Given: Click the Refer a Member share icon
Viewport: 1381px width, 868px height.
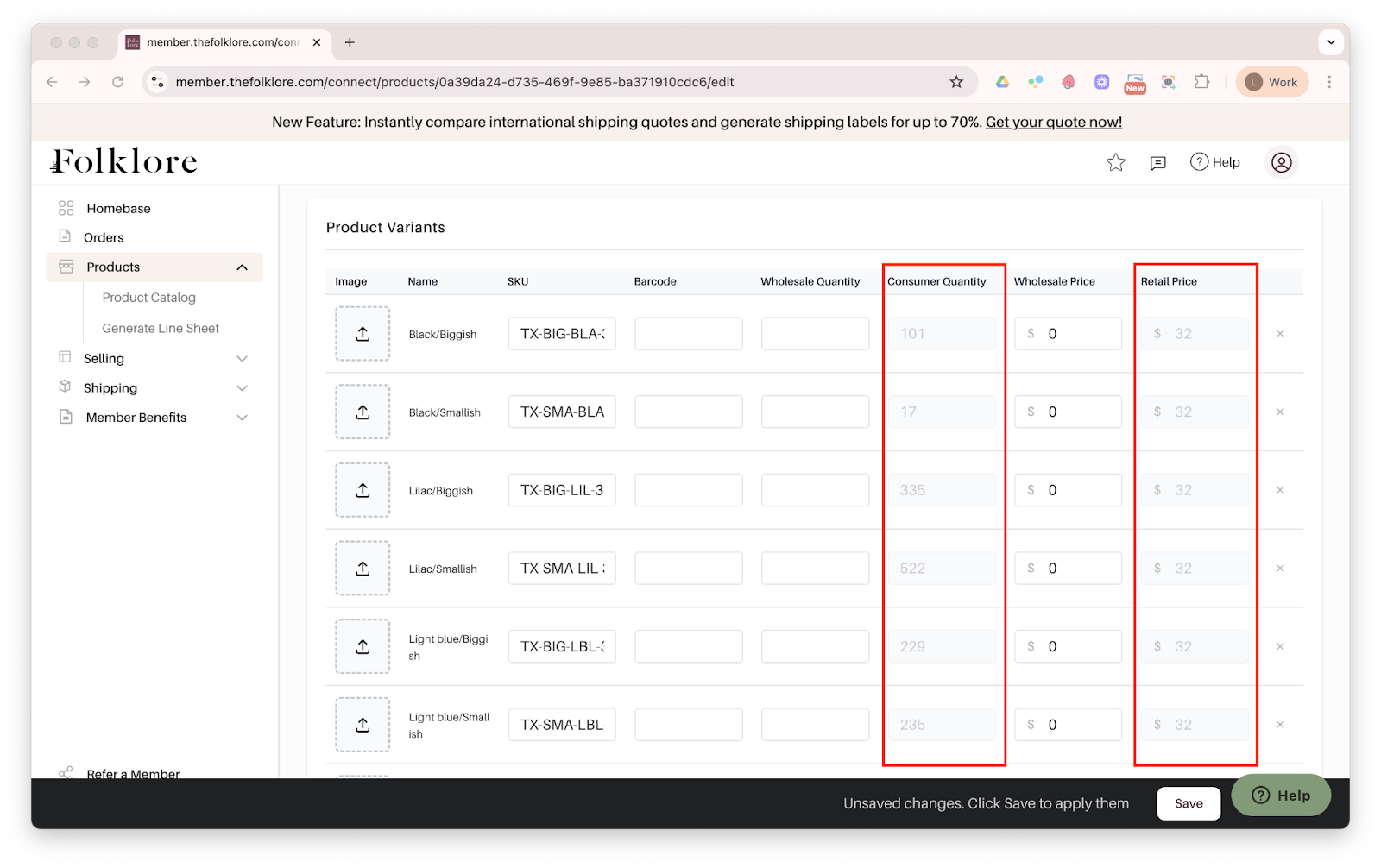Looking at the screenshot, I should point(66,773).
